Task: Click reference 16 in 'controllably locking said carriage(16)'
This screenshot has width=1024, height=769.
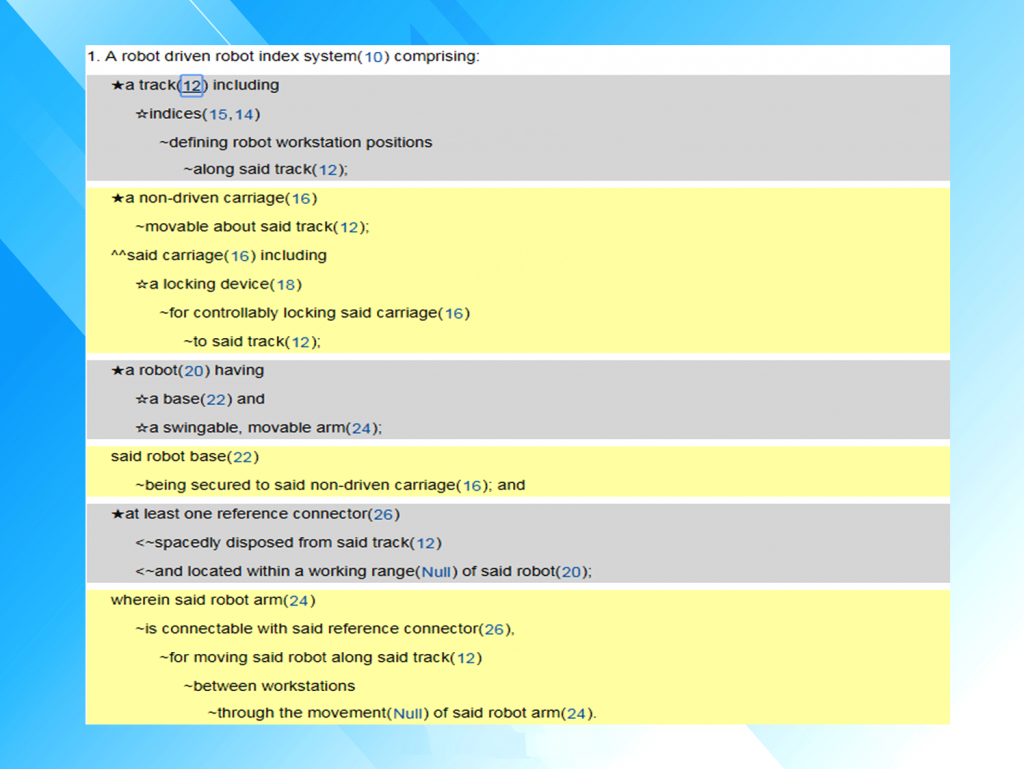Action: pos(454,313)
